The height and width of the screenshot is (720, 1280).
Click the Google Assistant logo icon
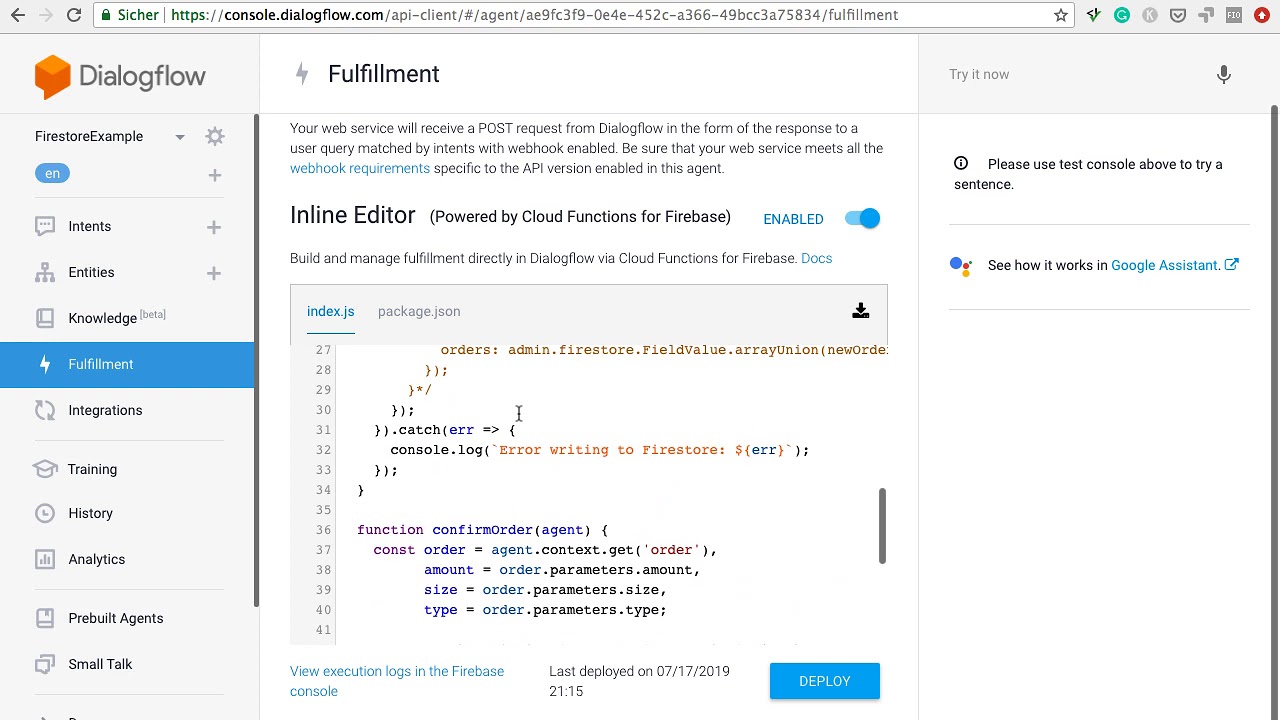pyautogui.click(x=960, y=266)
